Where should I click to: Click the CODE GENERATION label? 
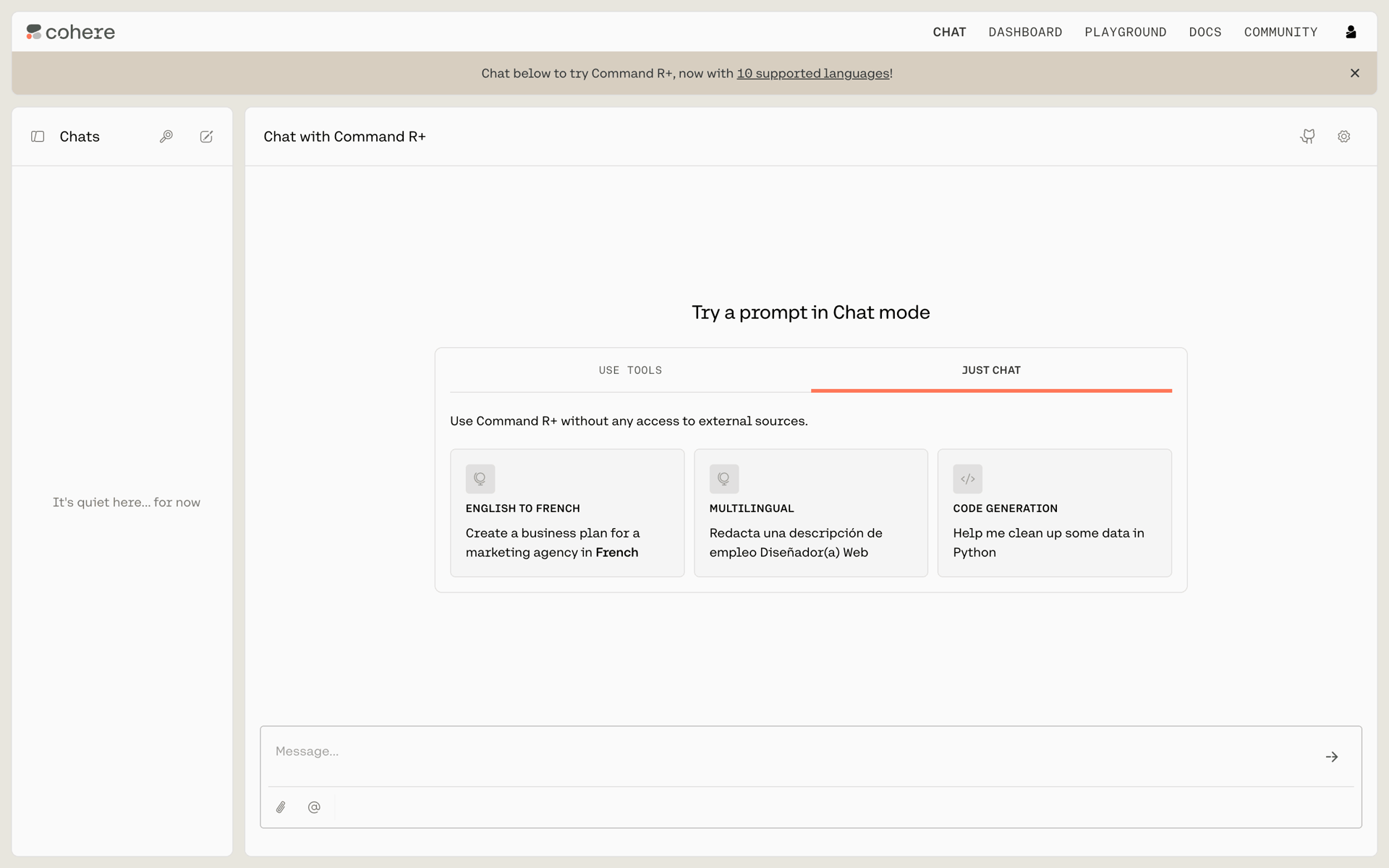[x=1006, y=509]
